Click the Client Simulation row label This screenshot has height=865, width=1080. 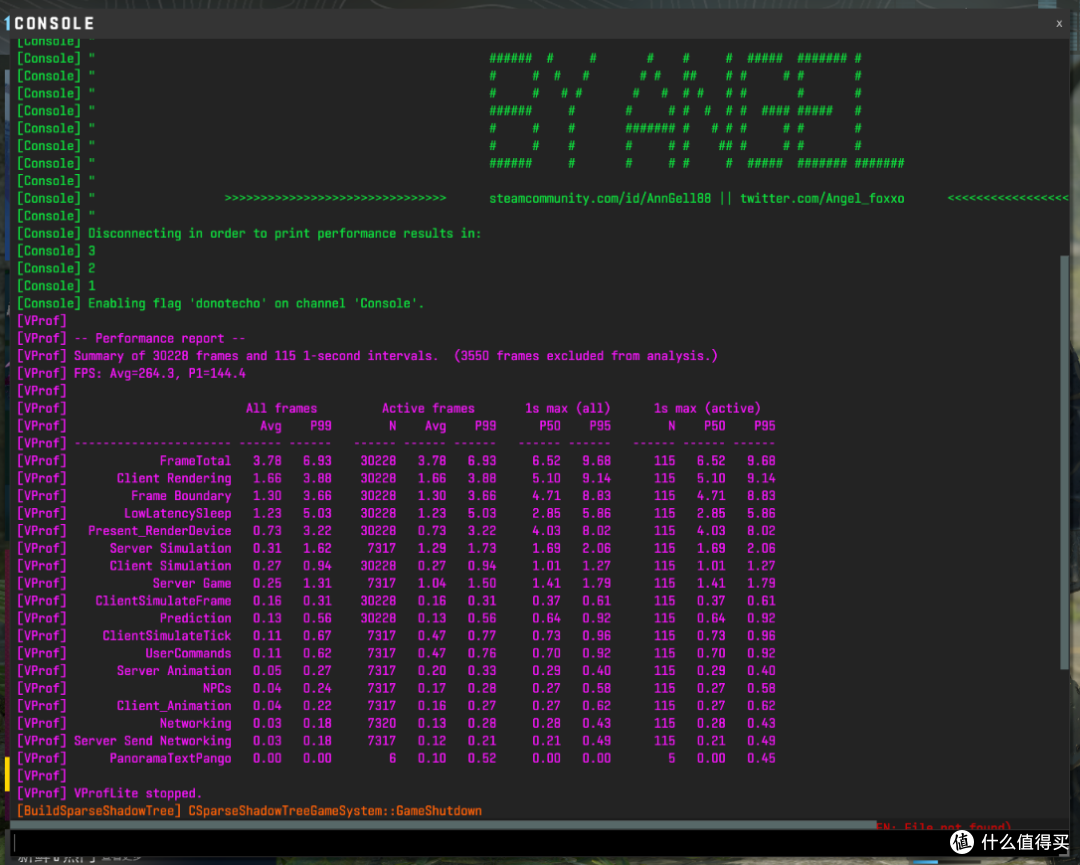click(170, 565)
